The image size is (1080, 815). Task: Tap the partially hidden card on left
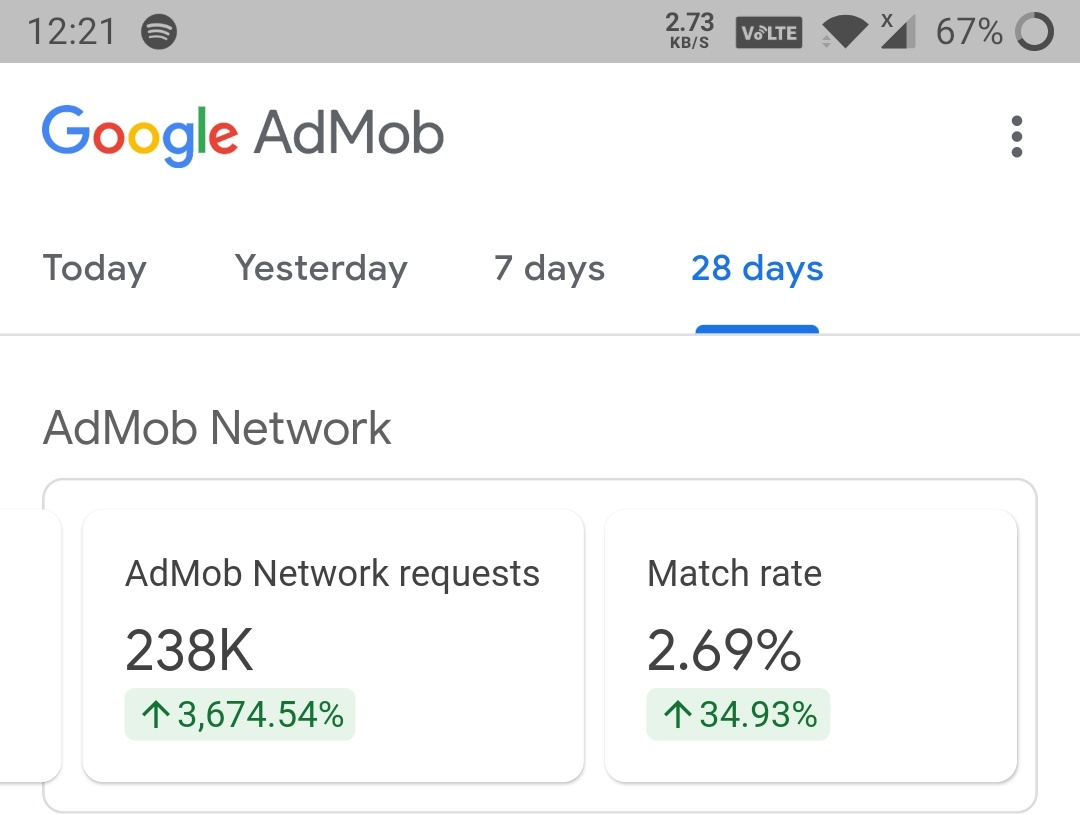(30, 645)
